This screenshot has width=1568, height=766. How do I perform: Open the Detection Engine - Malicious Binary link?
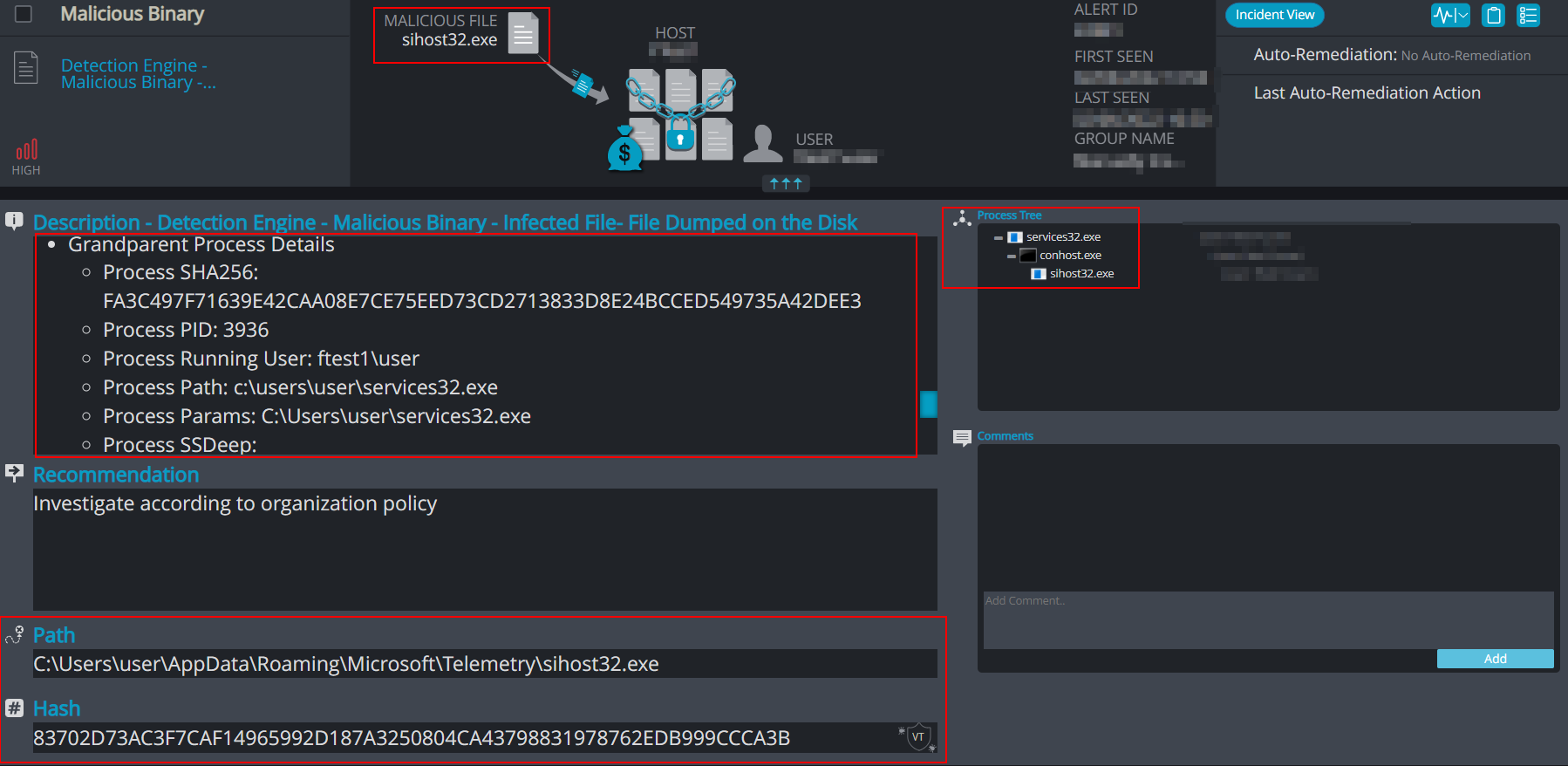[139, 74]
